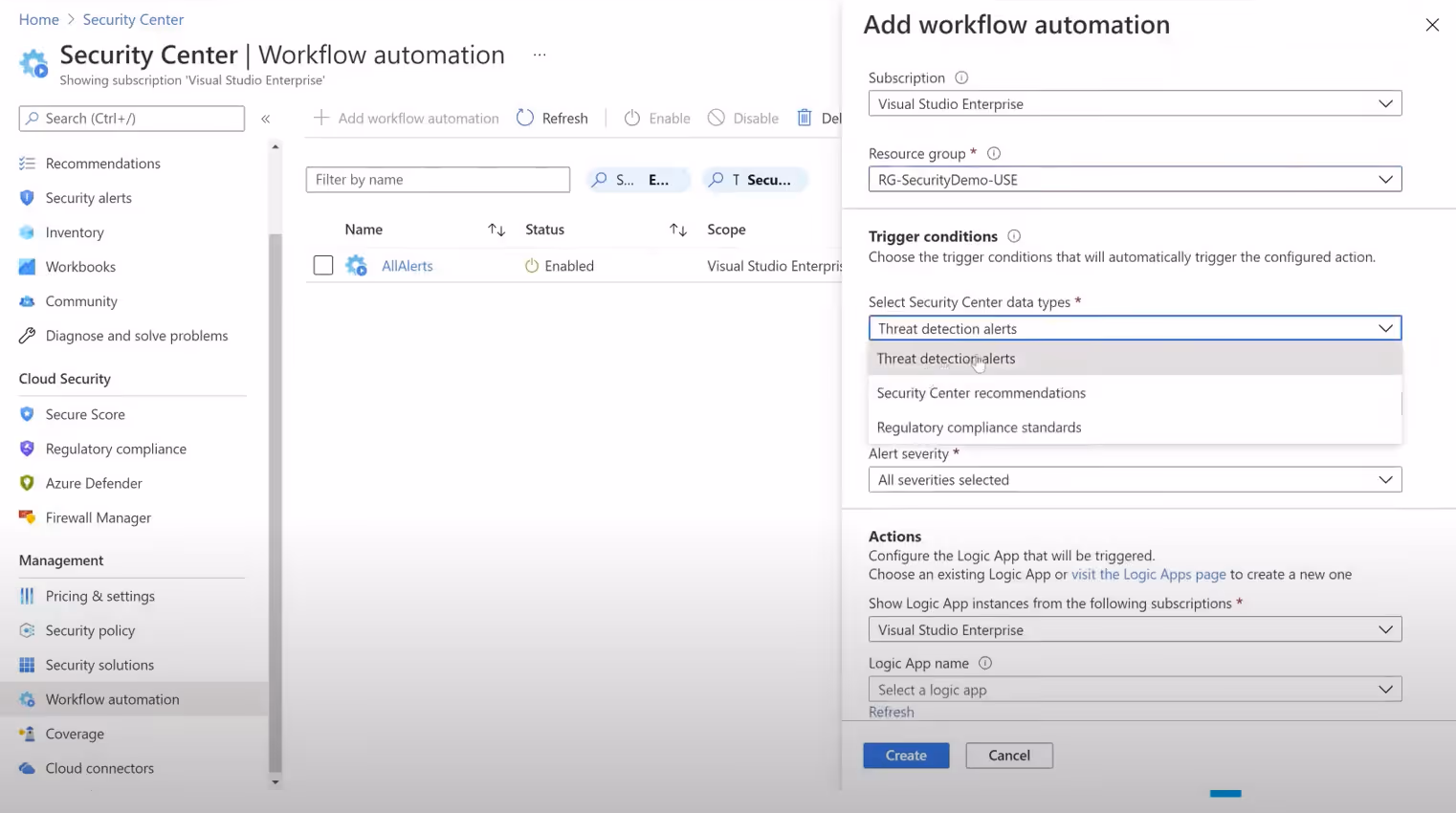Open the ellipsis more options menu

pos(540,55)
